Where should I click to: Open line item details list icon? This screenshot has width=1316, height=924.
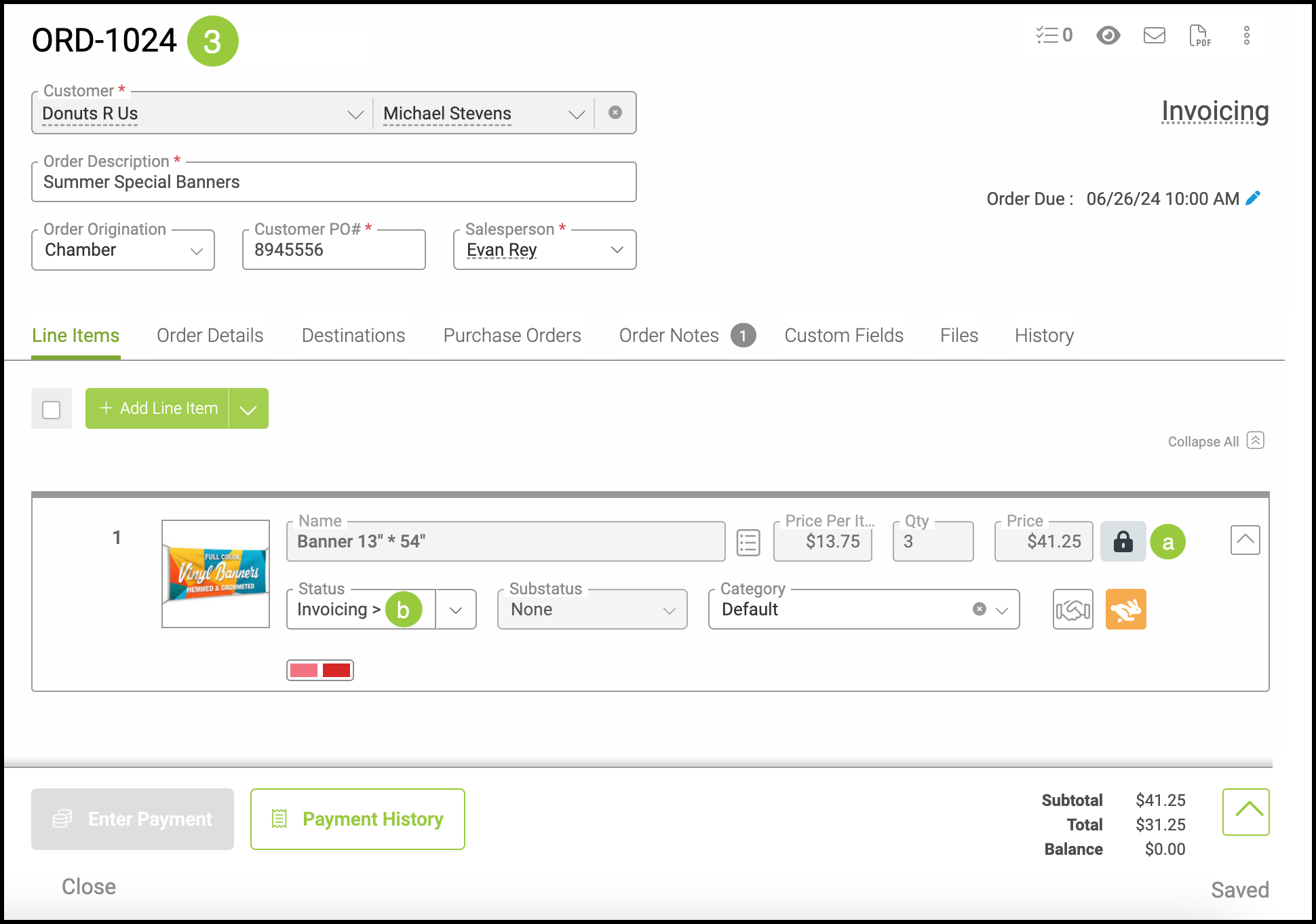[748, 542]
